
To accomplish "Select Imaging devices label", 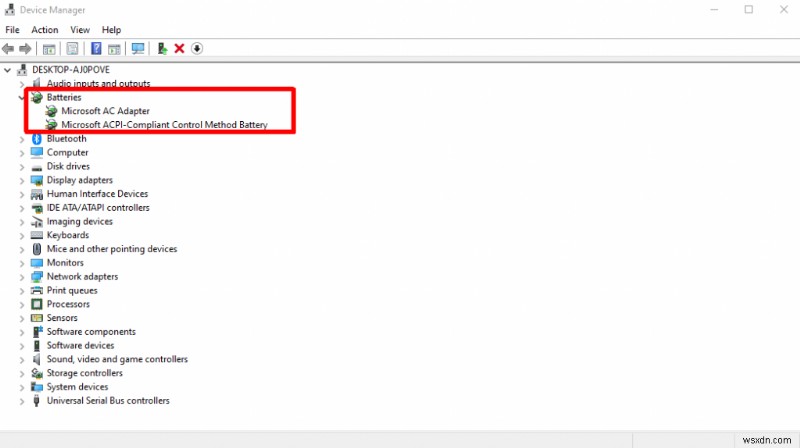I will pos(80,221).
